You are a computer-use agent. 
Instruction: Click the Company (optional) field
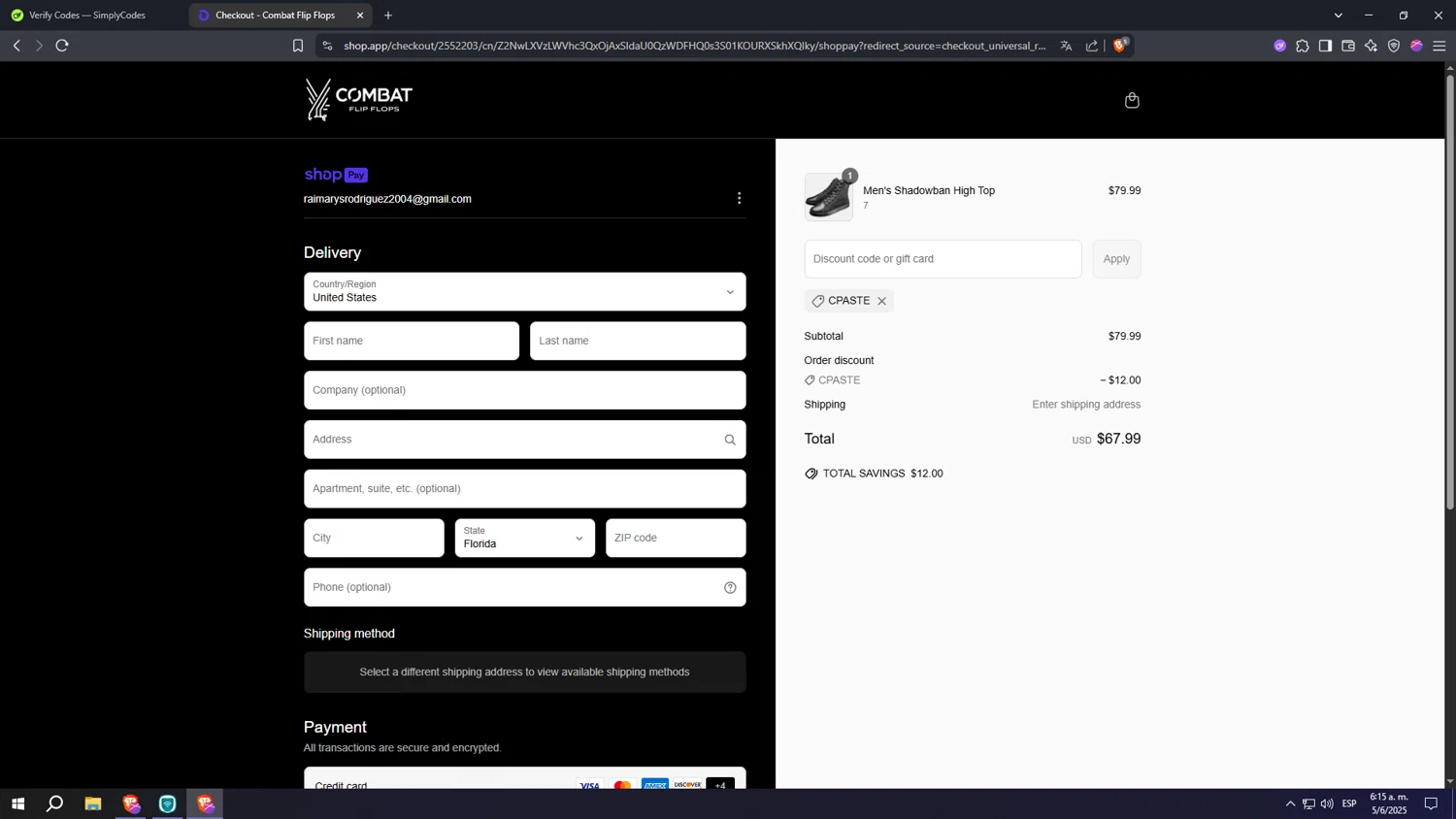click(x=525, y=390)
